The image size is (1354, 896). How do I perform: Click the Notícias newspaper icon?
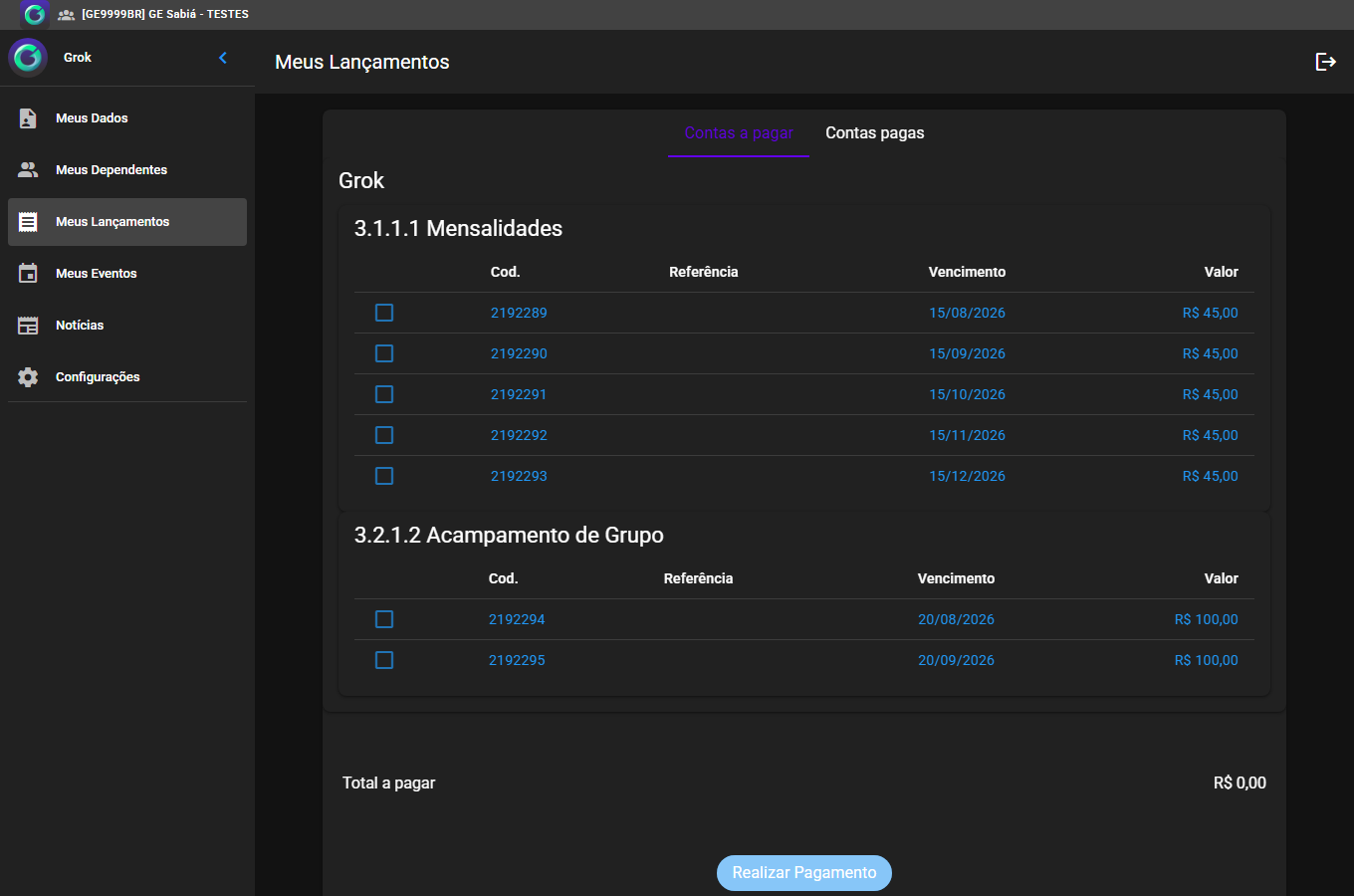28,326
